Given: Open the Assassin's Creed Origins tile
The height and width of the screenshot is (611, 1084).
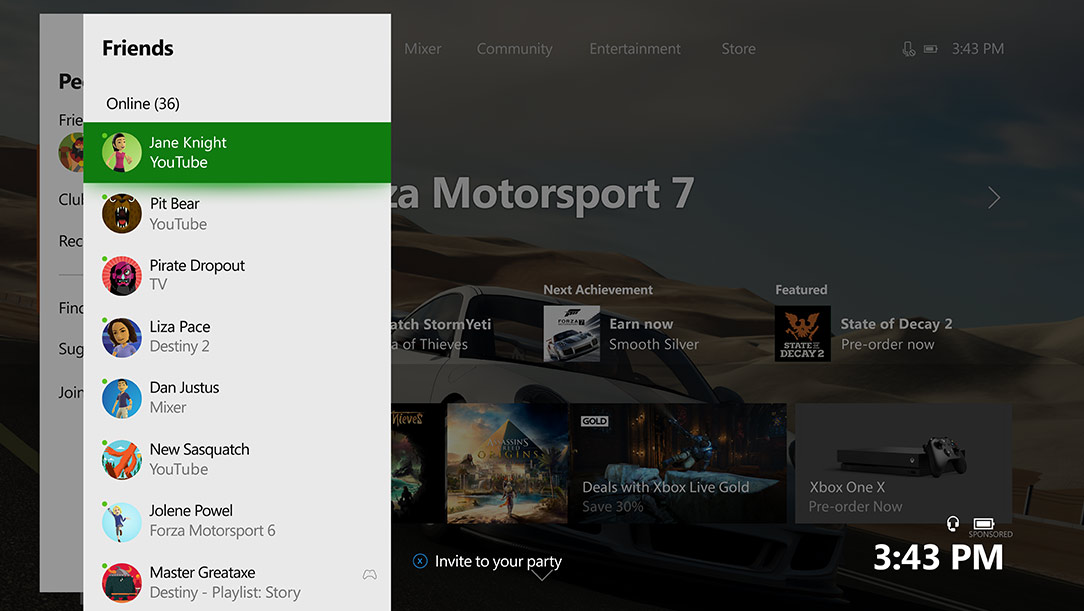Looking at the screenshot, I should pos(507,463).
